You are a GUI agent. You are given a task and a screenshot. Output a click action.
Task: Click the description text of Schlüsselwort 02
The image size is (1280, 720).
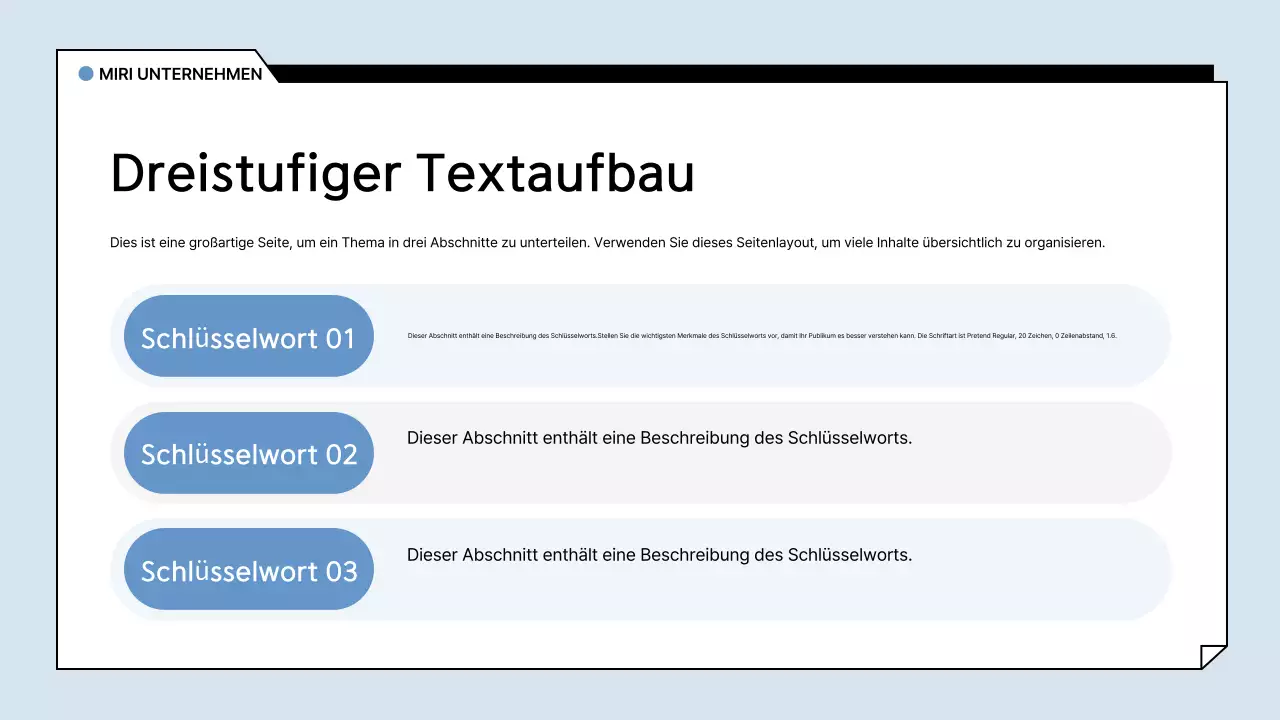coord(659,438)
